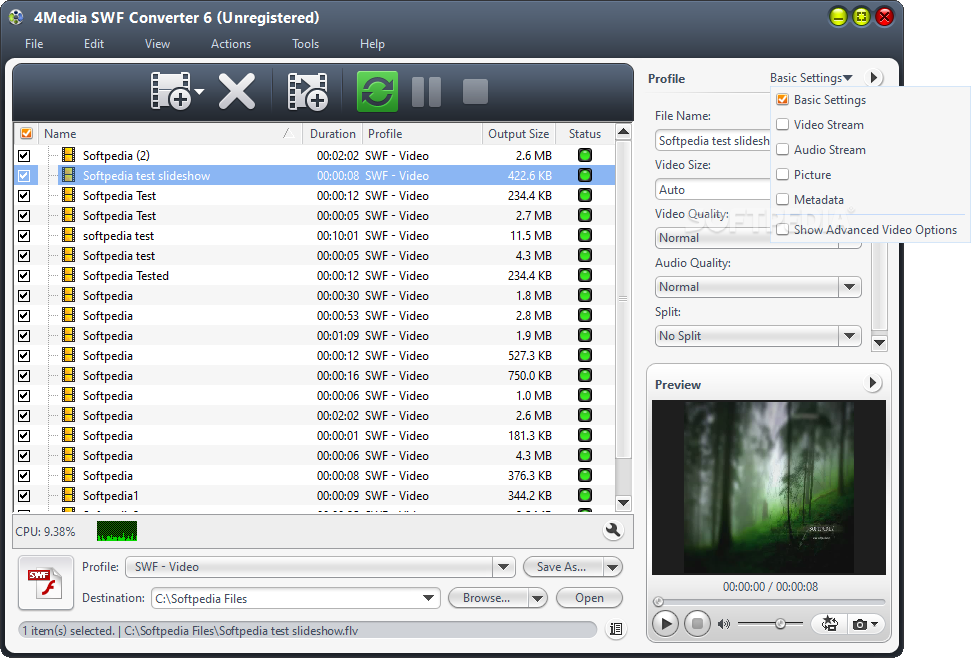Click the Add File toolbar icon

coord(172,91)
